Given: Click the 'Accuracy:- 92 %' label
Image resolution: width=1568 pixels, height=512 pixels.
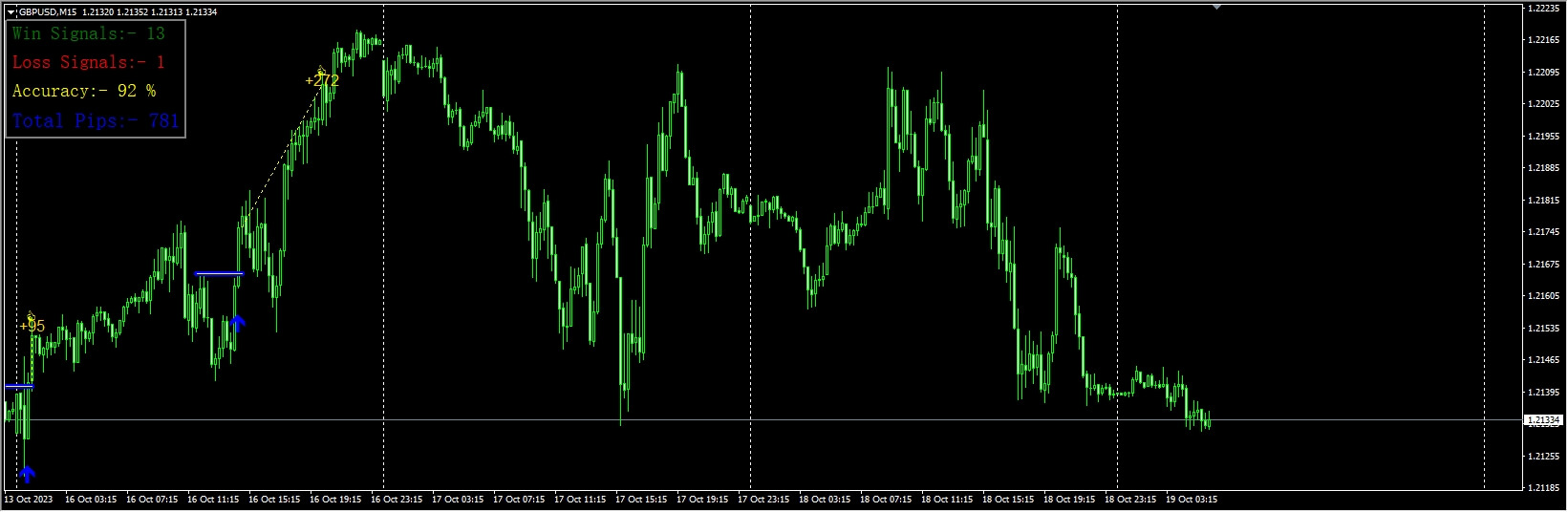Looking at the screenshot, I should [x=84, y=91].
